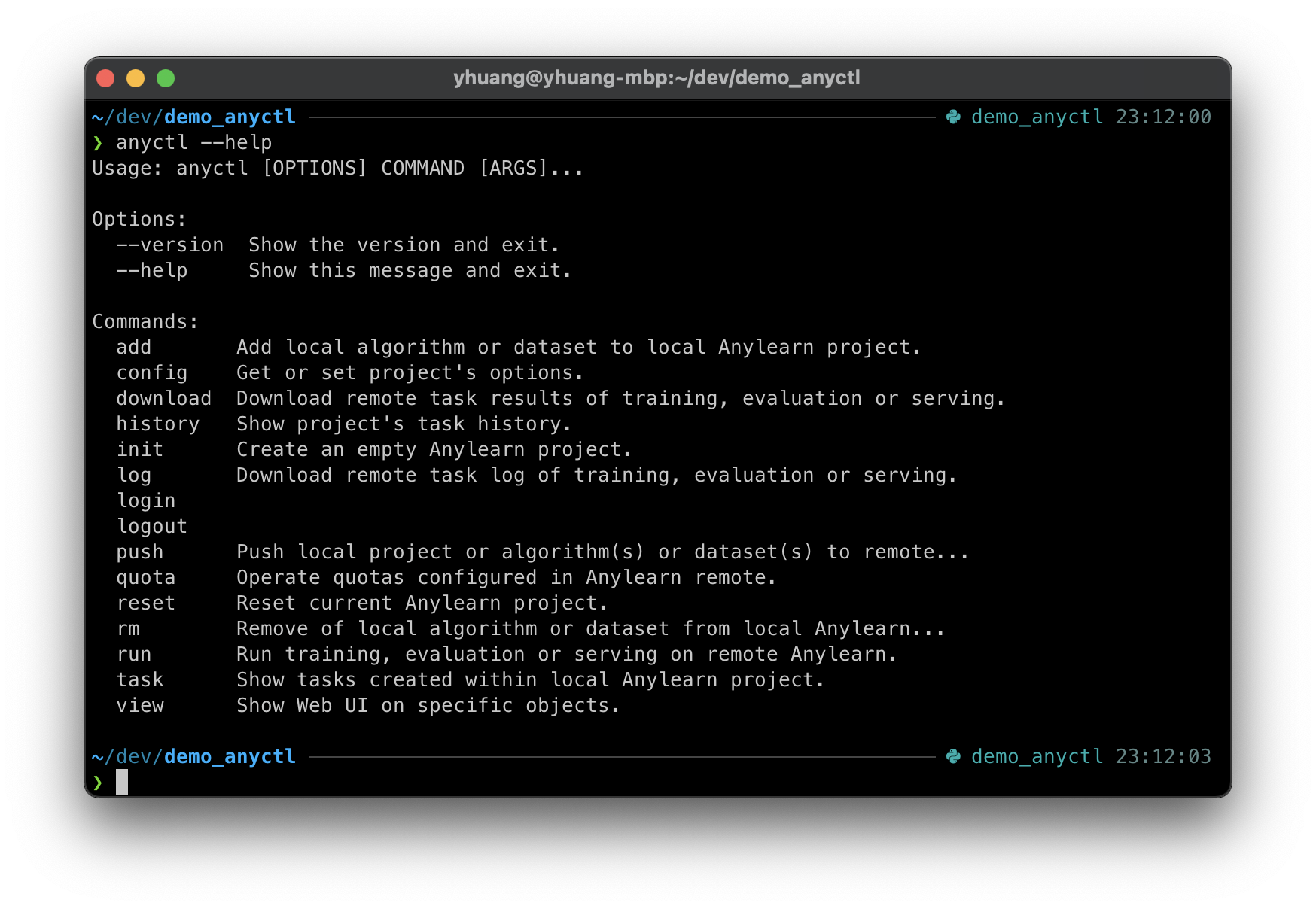The image size is (1316, 909).
Task: Click the timestamp 23:12:00
Action: (1163, 117)
